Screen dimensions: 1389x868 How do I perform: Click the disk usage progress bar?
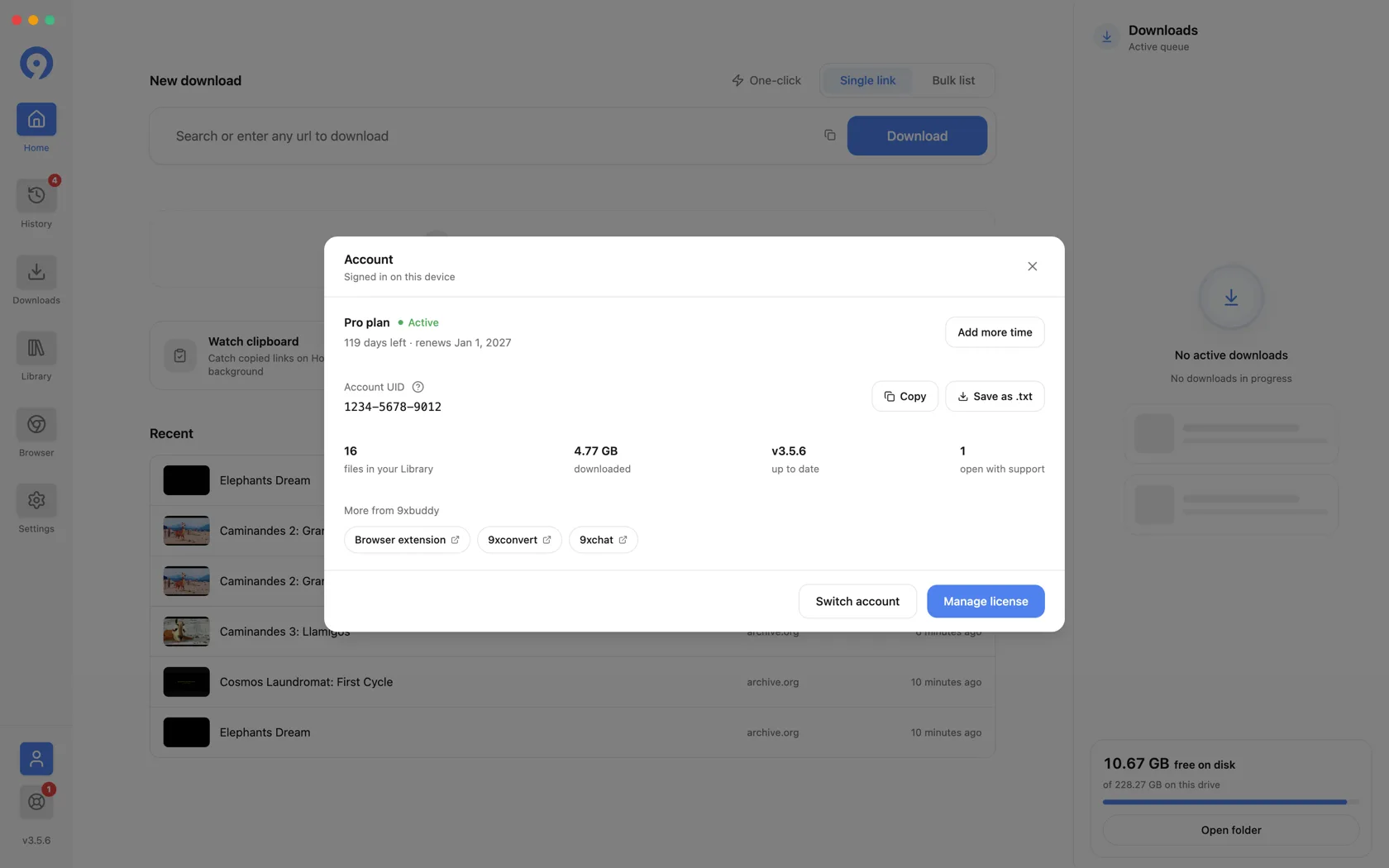[1230, 802]
